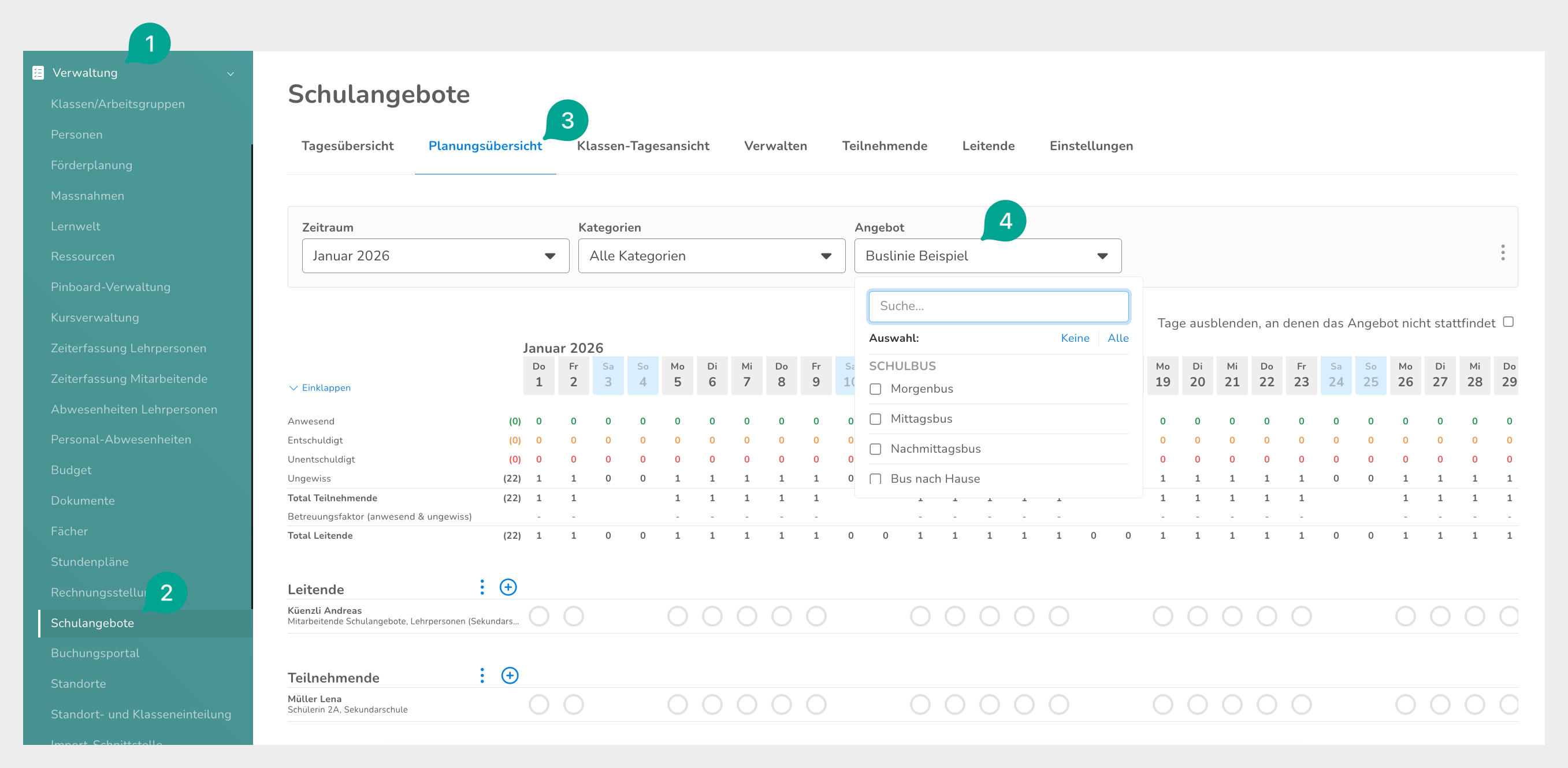Add a new Teilnehmende with plus icon
The width and height of the screenshot is (1568, 768).
pyautogui.click(x=509, y=676)
